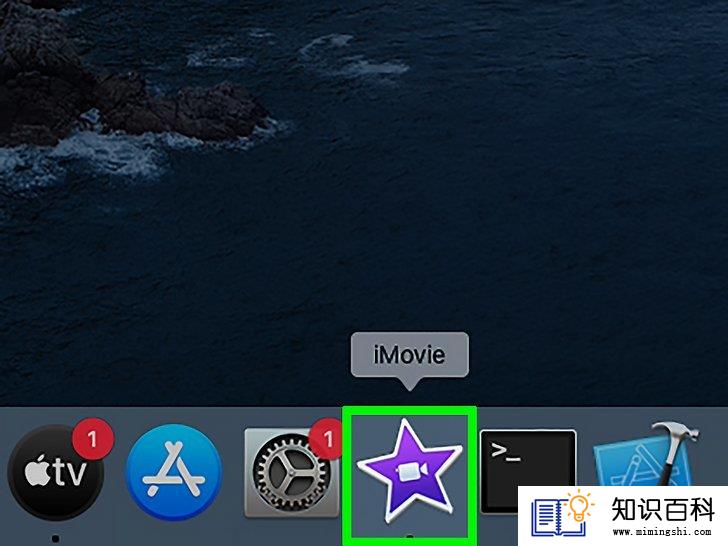This screenshot has height=546, width=728.
Task: Open the Terminal app in the Dock
Action: 528,471
